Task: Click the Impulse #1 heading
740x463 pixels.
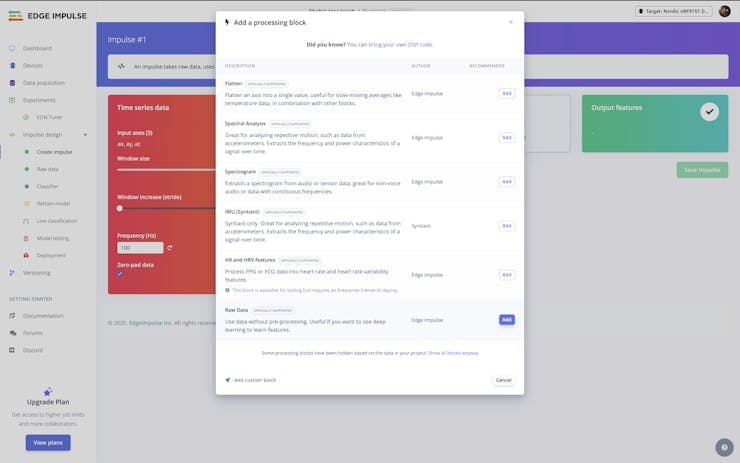Action: (126, 40)
